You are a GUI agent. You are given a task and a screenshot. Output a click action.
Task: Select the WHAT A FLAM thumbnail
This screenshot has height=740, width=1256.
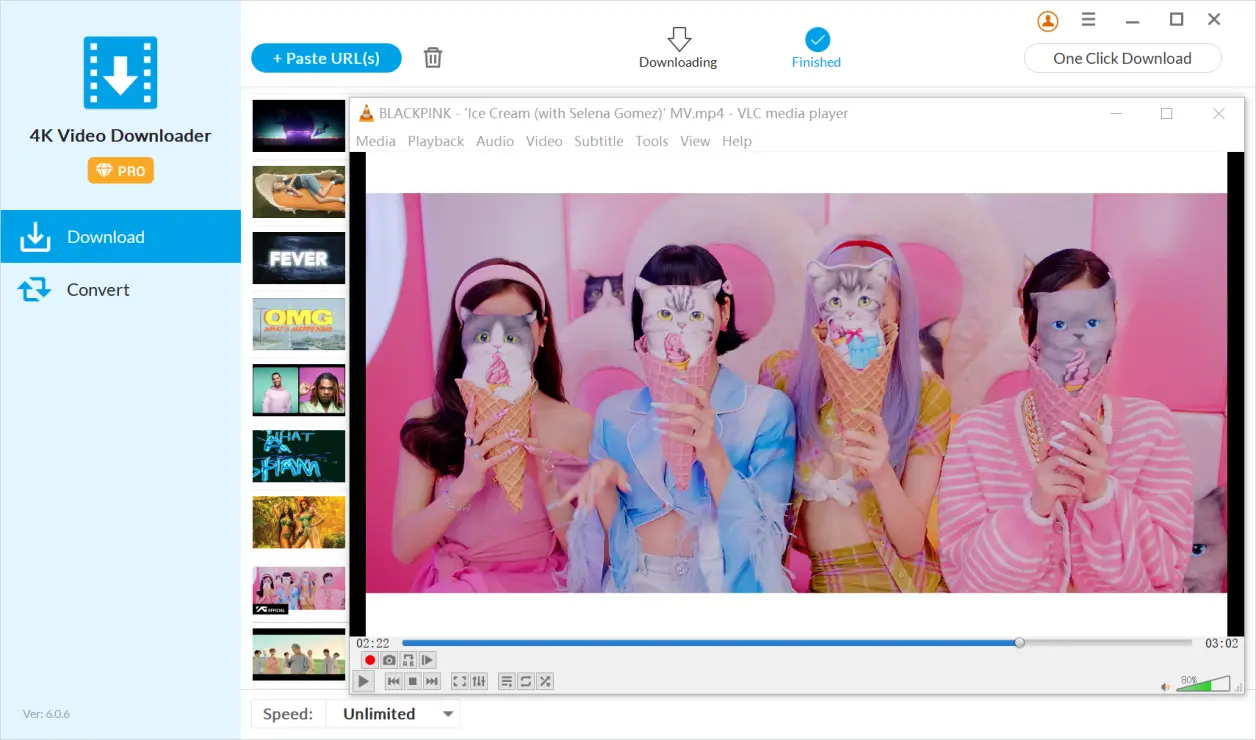tap(299, 456)
